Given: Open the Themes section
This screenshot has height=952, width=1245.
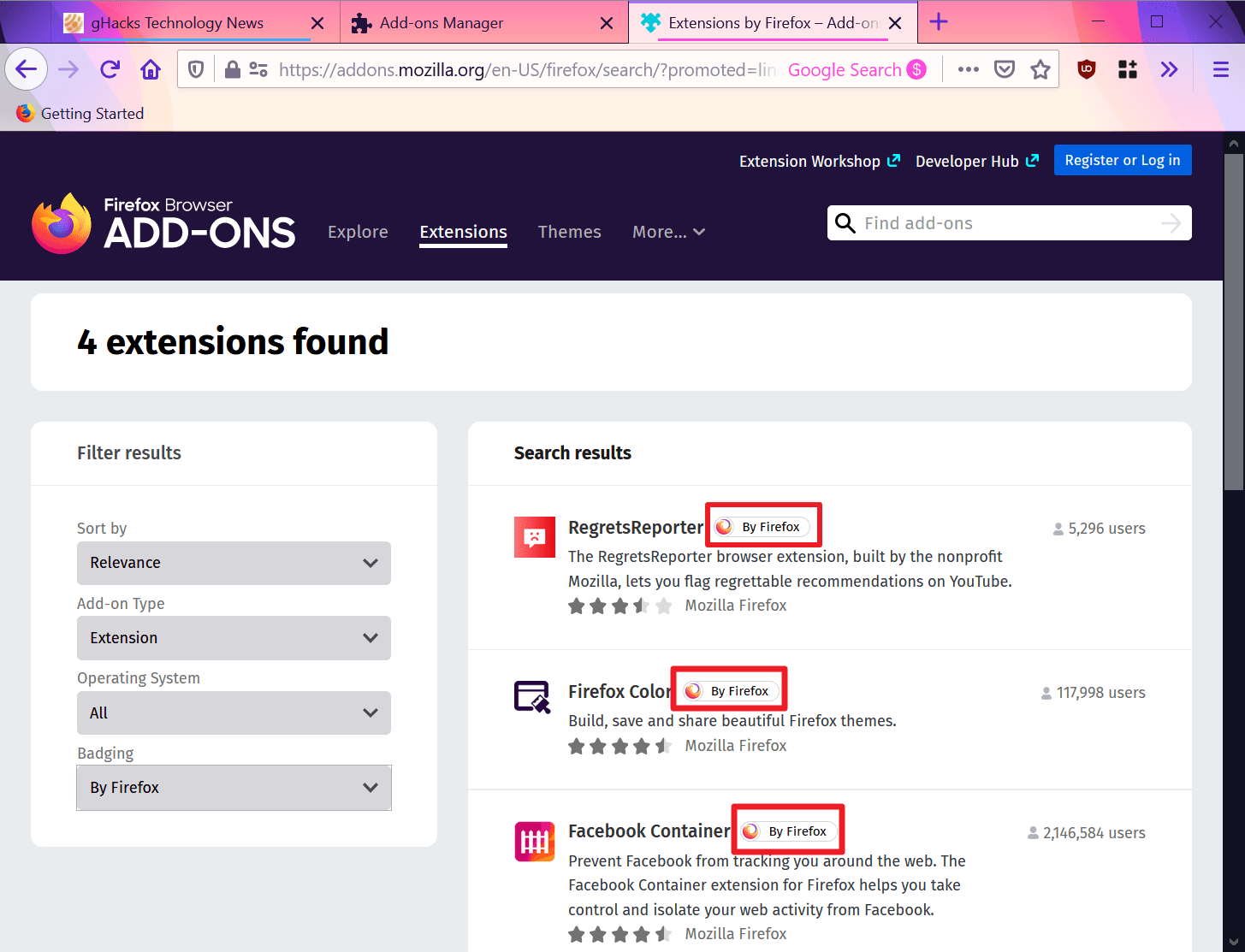Looking at the screenshot, I should pyautogui.click(x=569, y=232).
